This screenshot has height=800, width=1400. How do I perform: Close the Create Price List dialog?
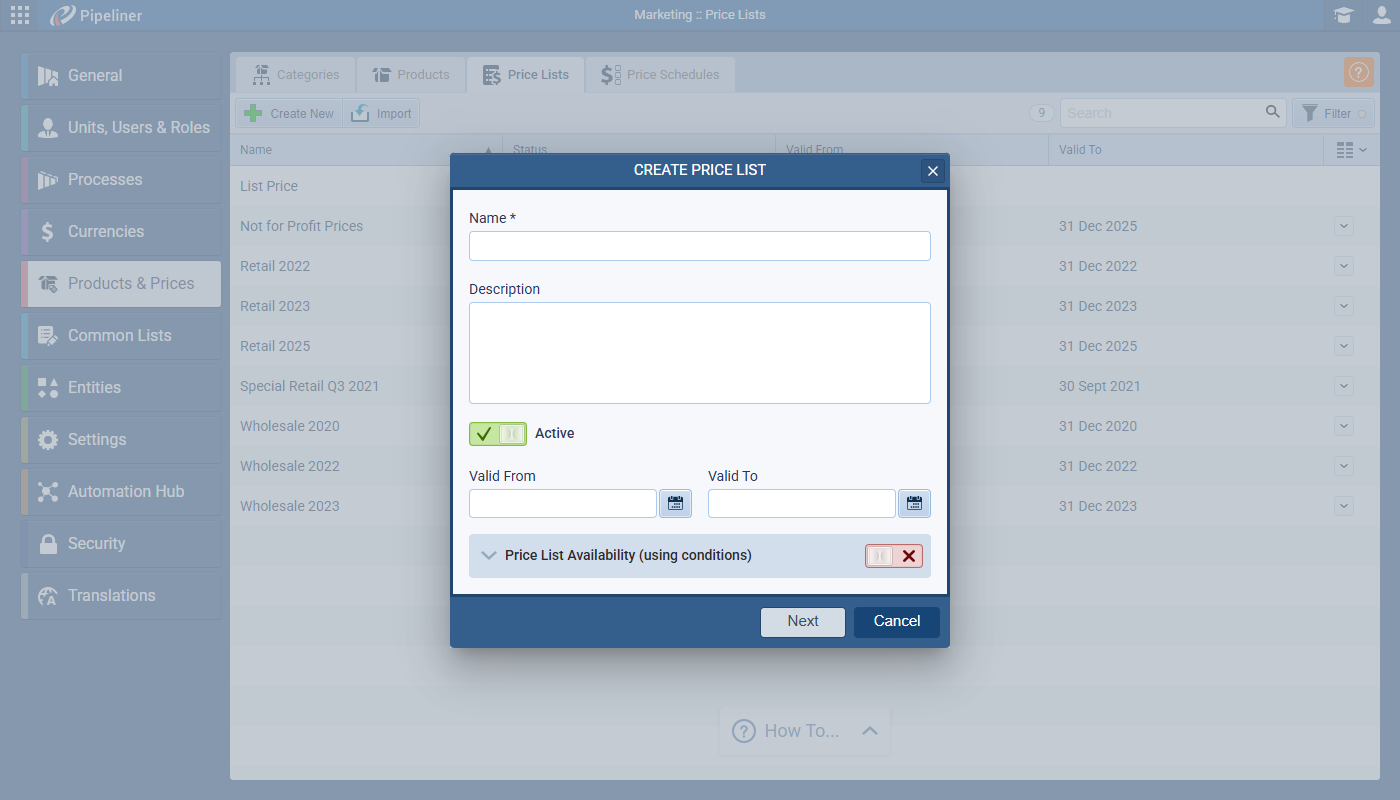pyautogui.click(x=932, y=171)
